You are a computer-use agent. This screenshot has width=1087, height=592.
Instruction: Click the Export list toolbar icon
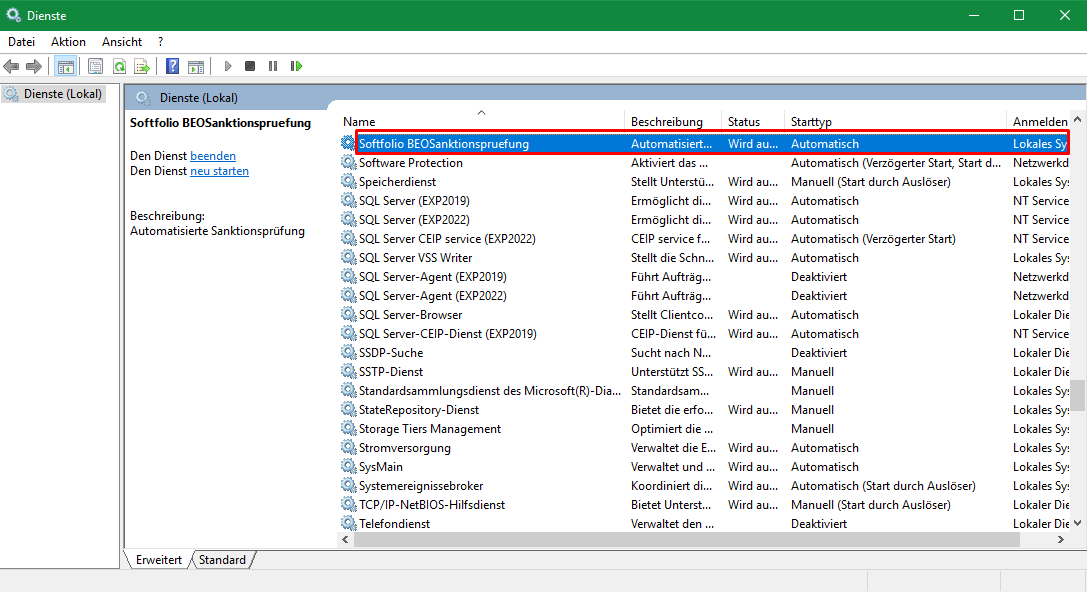tap(142, 66)
